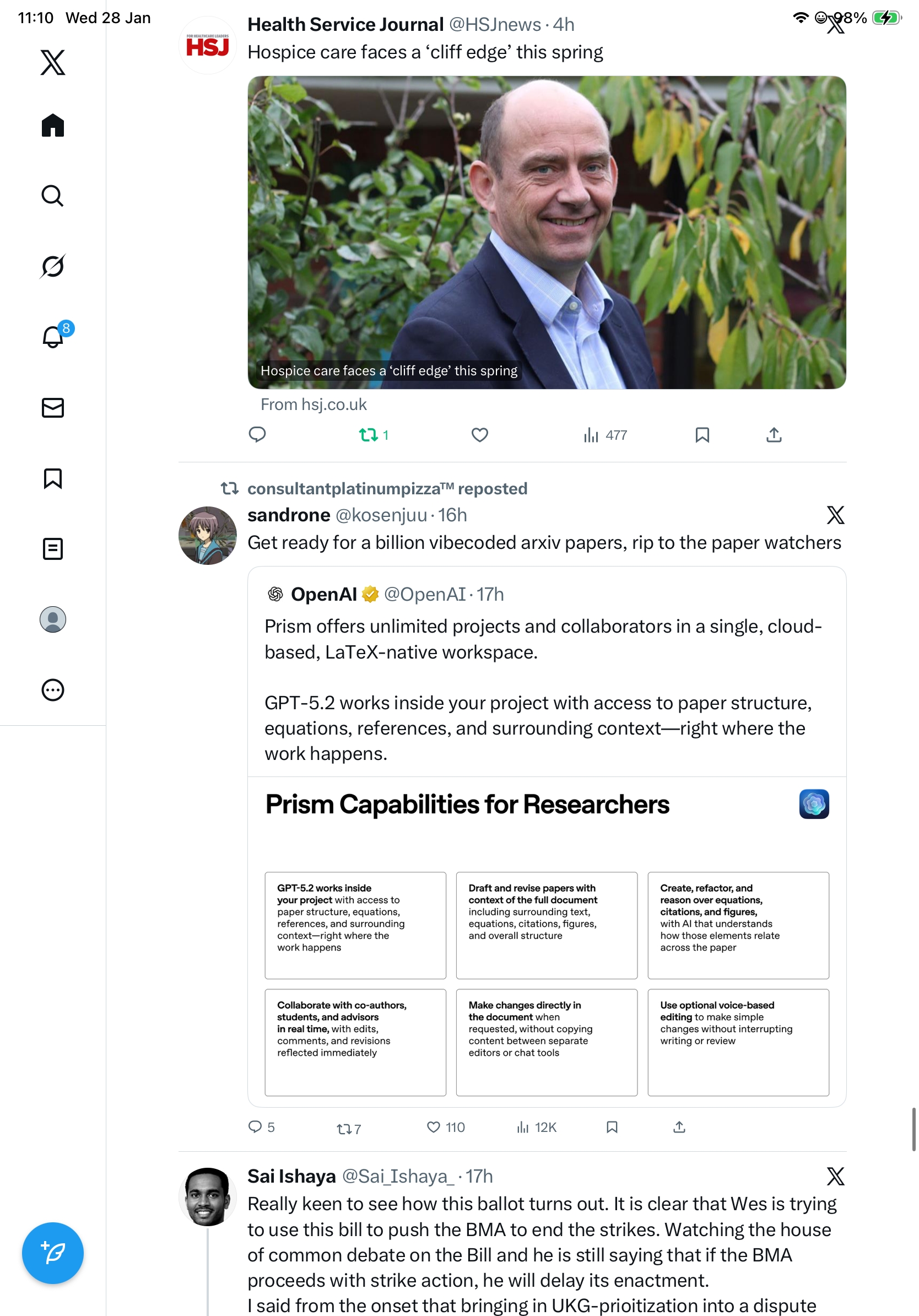Open the Search magnifier in sidebar
Viewport: 919px width, 1316px height.
click(x=53, y=196)
